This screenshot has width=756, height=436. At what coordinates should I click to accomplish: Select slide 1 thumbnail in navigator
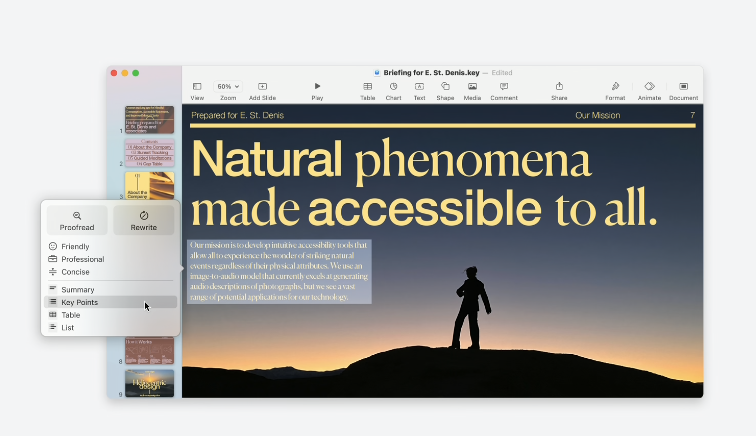[x=149, y=119]
